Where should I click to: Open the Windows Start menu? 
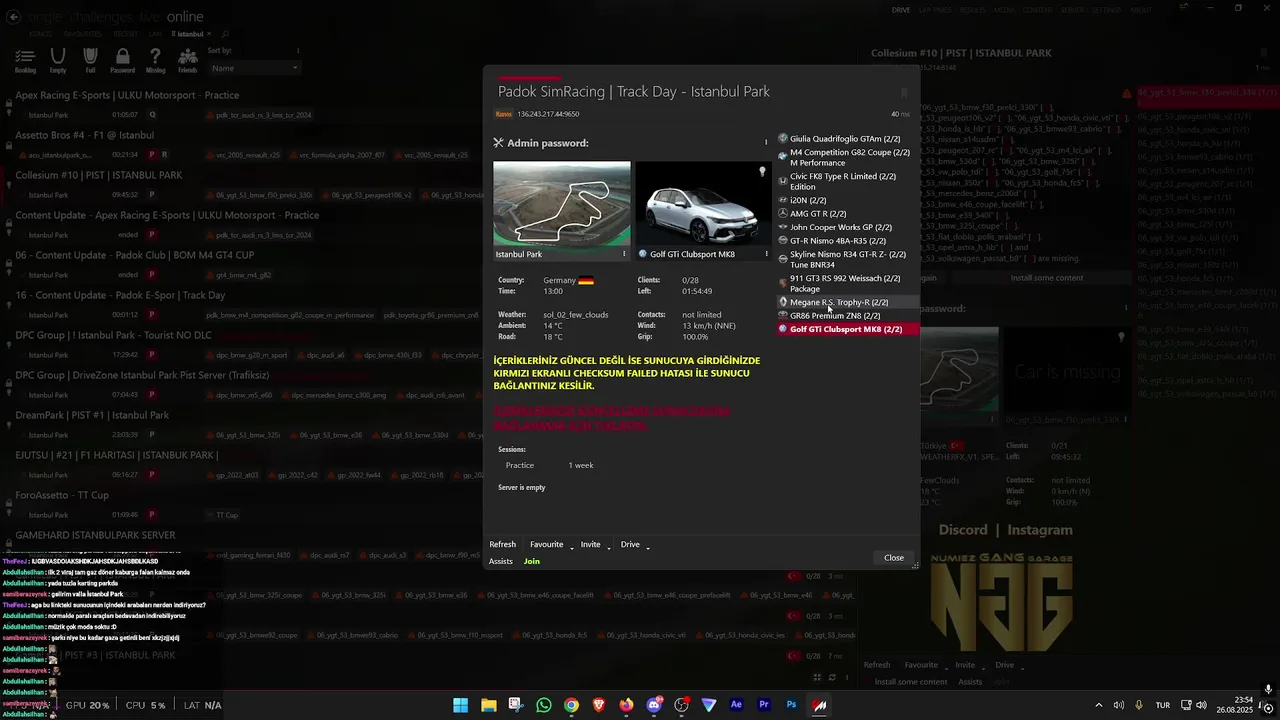tap(460, 705)
